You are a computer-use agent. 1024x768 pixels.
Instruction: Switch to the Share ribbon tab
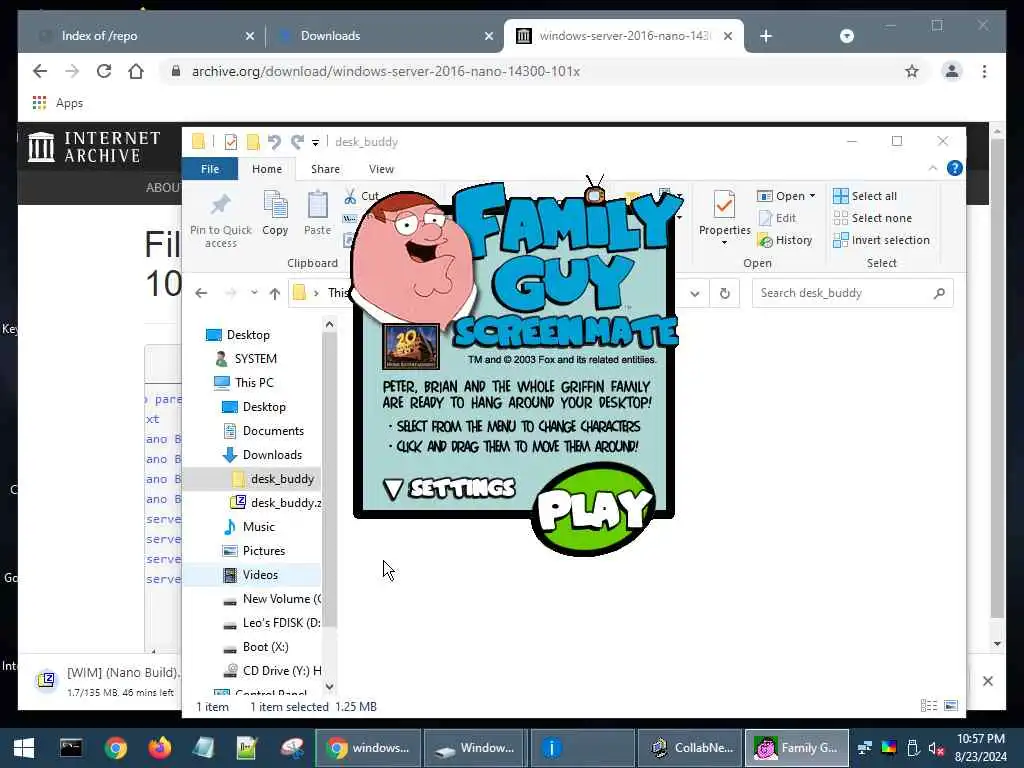pos(325,169)
